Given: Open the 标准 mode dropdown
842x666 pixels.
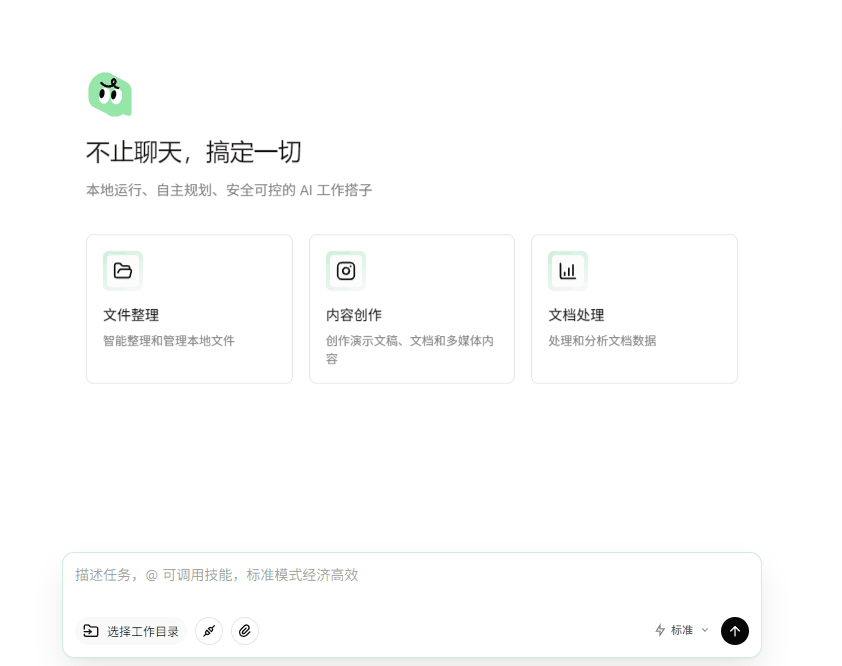Looking at the screenshot, I should (681, 630).
